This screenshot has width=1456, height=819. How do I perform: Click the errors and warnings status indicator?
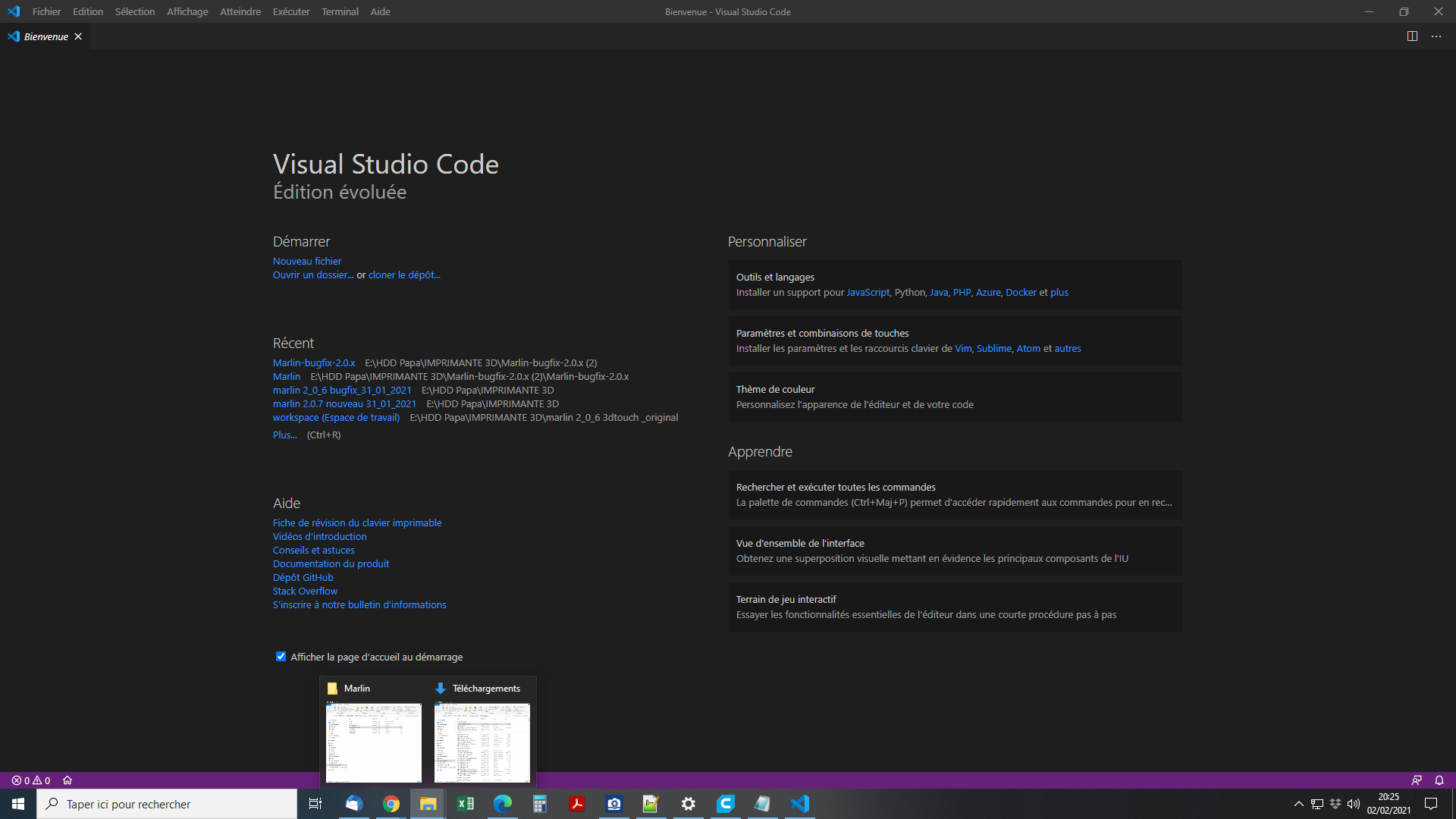(x=31, y=780)
